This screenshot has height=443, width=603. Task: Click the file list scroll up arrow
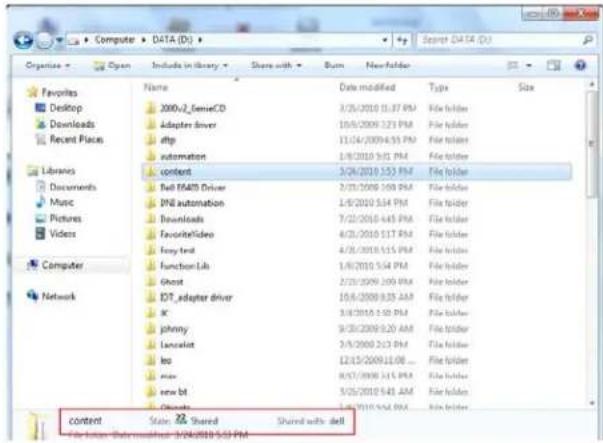(x=591, y=84)
